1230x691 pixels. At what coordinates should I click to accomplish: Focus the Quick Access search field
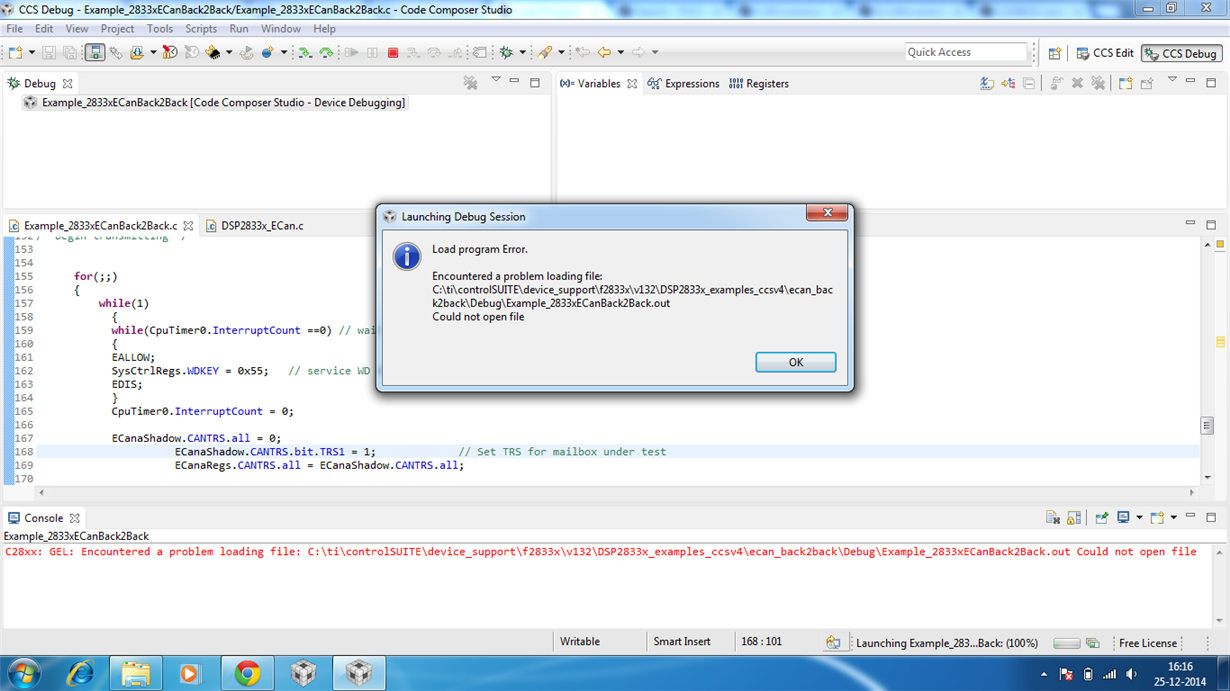click(x=966, y=52)
